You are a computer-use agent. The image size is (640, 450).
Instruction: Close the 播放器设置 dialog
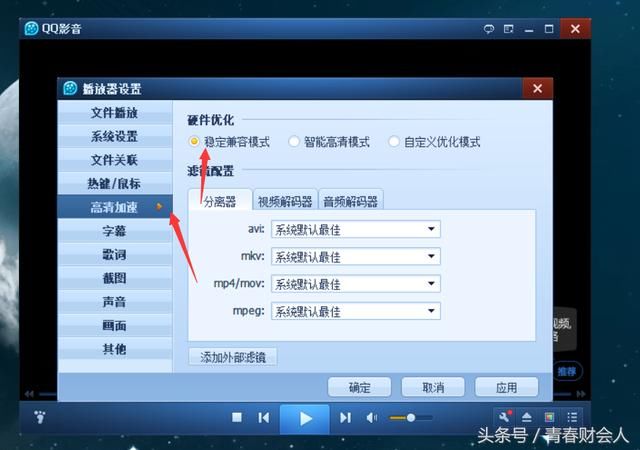pyautogui.click(x=538, y=88)
